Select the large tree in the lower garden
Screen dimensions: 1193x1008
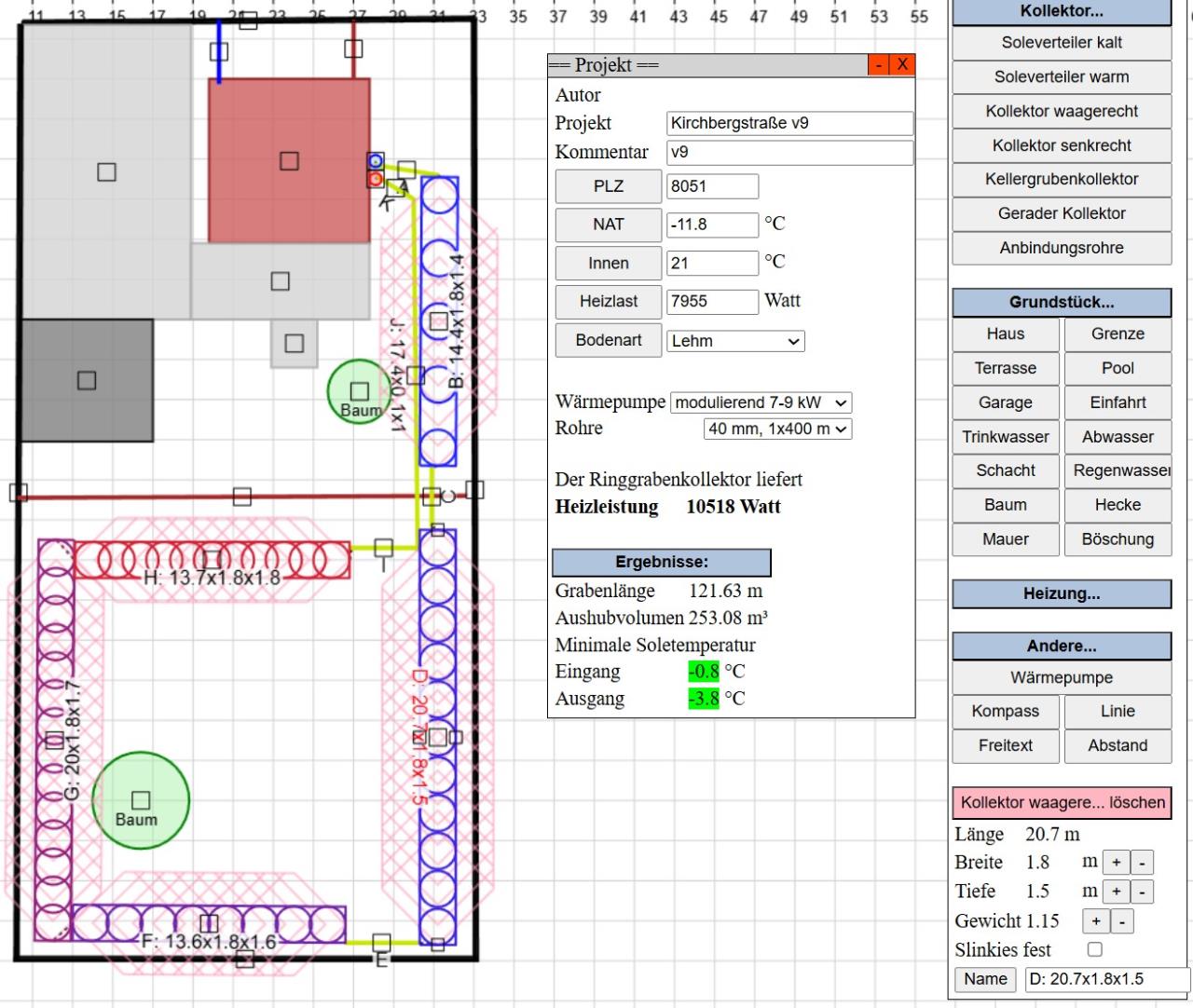coord(141,800)
